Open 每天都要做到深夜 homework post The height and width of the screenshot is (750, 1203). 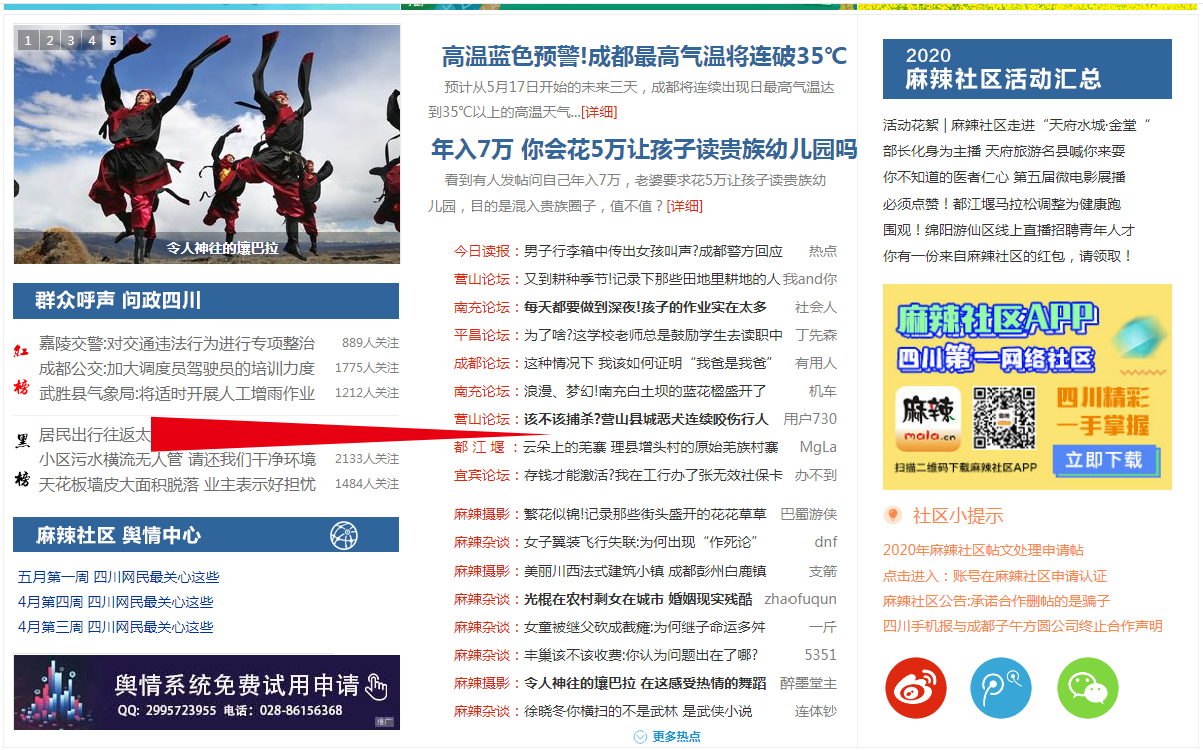645,307
